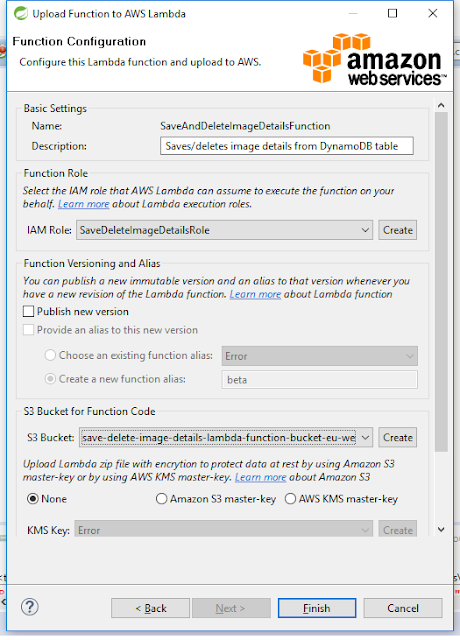The width and height of the screenshot is (460, 640).
Task: Click the help question mark icon
Action: point(30,607)
